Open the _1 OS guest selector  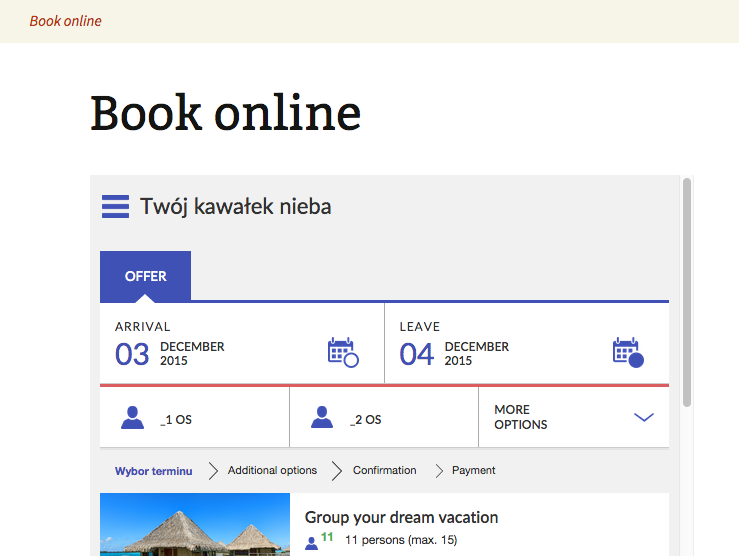coord(176,420)
